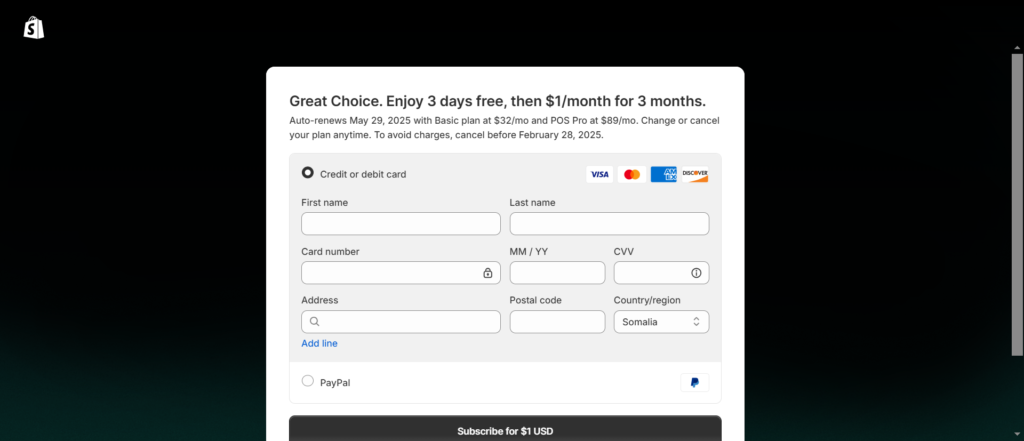This screenshot has width=1024, height=441.
Task: Click the search magnifier in Address field
Action: (x=314, y=321)
